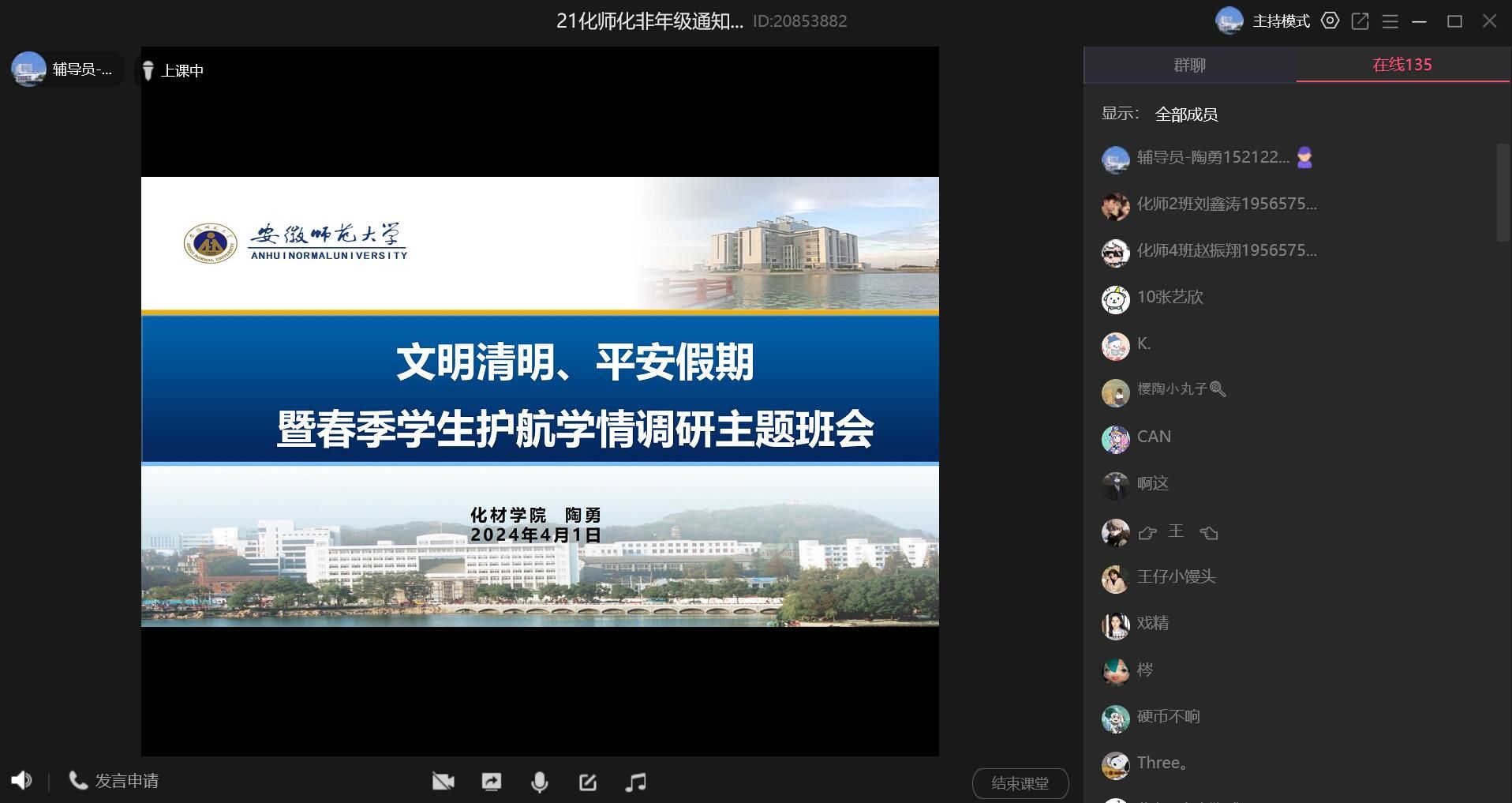Expand the 全部成员 display filter

pos(1186,114)
